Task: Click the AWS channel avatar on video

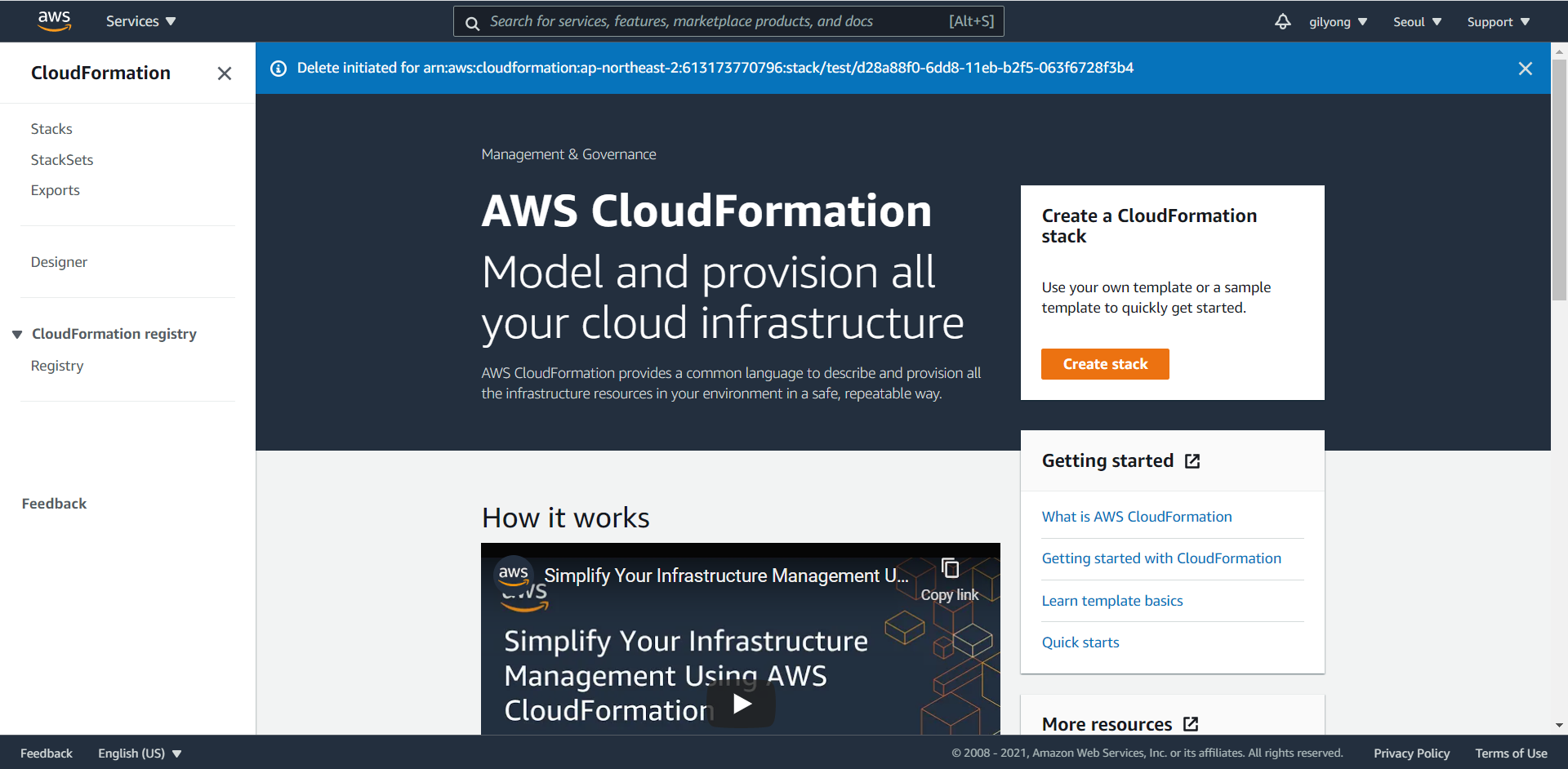Action: pyautogui.click(x=514, y=574)
